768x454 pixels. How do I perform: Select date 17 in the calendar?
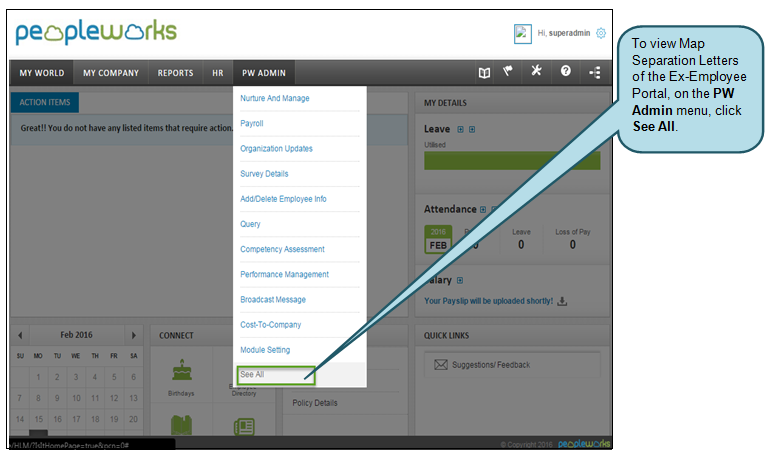pyautogui.click(x=76, y=419)
